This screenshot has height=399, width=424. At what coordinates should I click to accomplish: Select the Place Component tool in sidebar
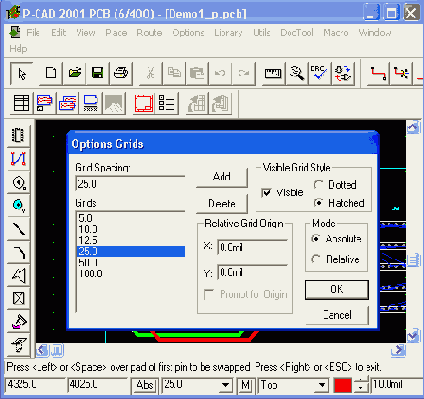point(18,135)
